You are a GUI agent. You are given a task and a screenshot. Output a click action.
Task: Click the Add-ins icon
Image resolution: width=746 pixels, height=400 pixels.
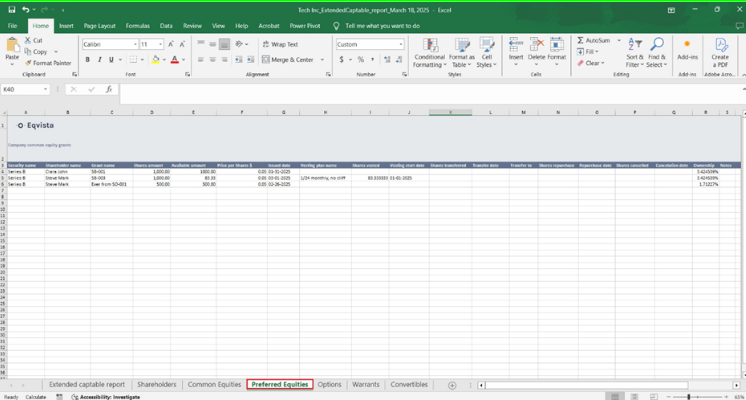(x=687, y=44)
